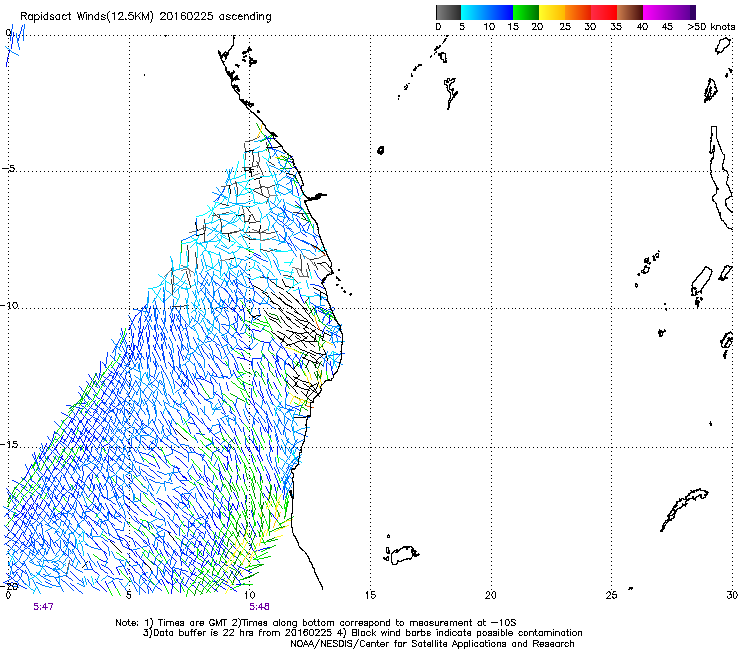The image size is (740, 650).
Task: Click the red 30-35 knots legend segment
Action: pyautogui.click(x=604, y=12)
